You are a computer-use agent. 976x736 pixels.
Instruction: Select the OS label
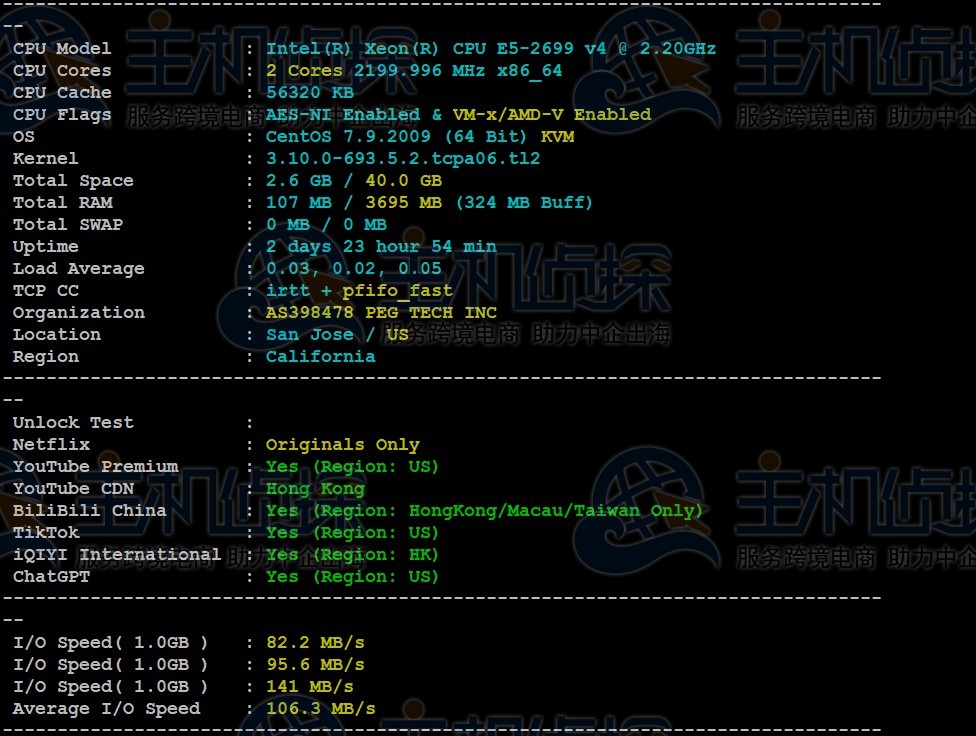pyautogui.click(x=24, y=136)
